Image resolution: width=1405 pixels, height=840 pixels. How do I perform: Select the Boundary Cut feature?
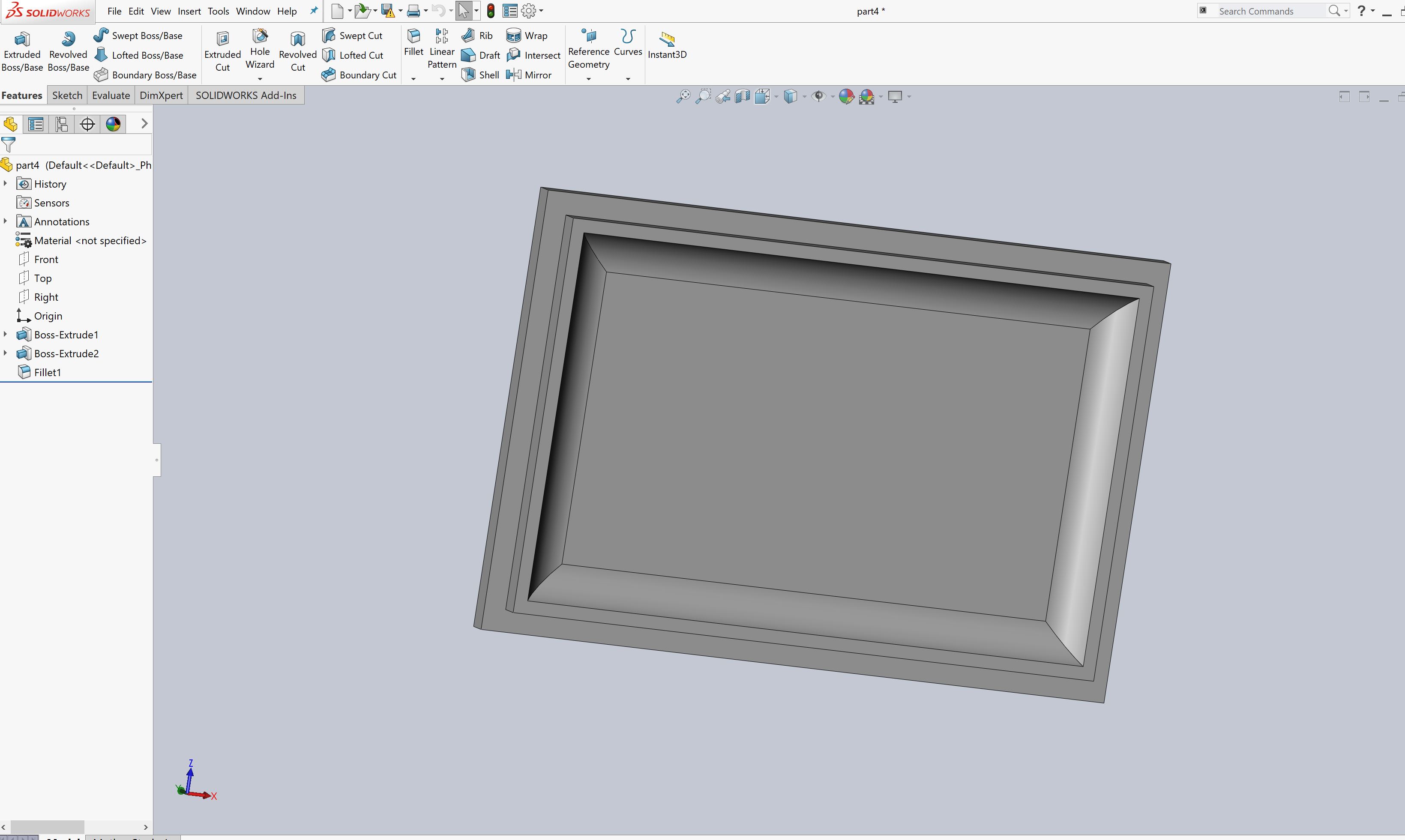click(x=359, y=75)
